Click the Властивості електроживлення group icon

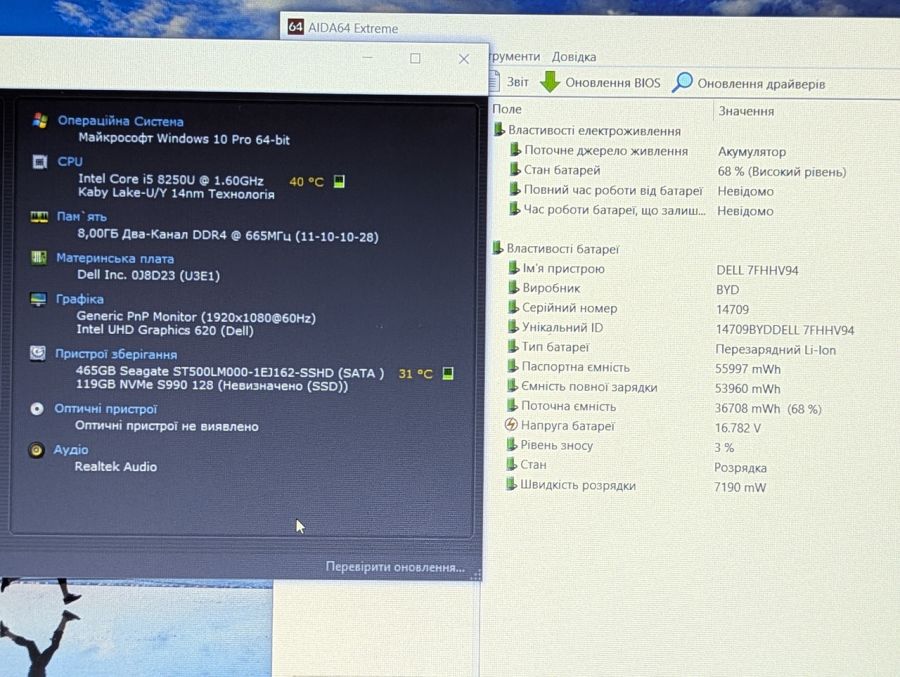coord(499,130)
